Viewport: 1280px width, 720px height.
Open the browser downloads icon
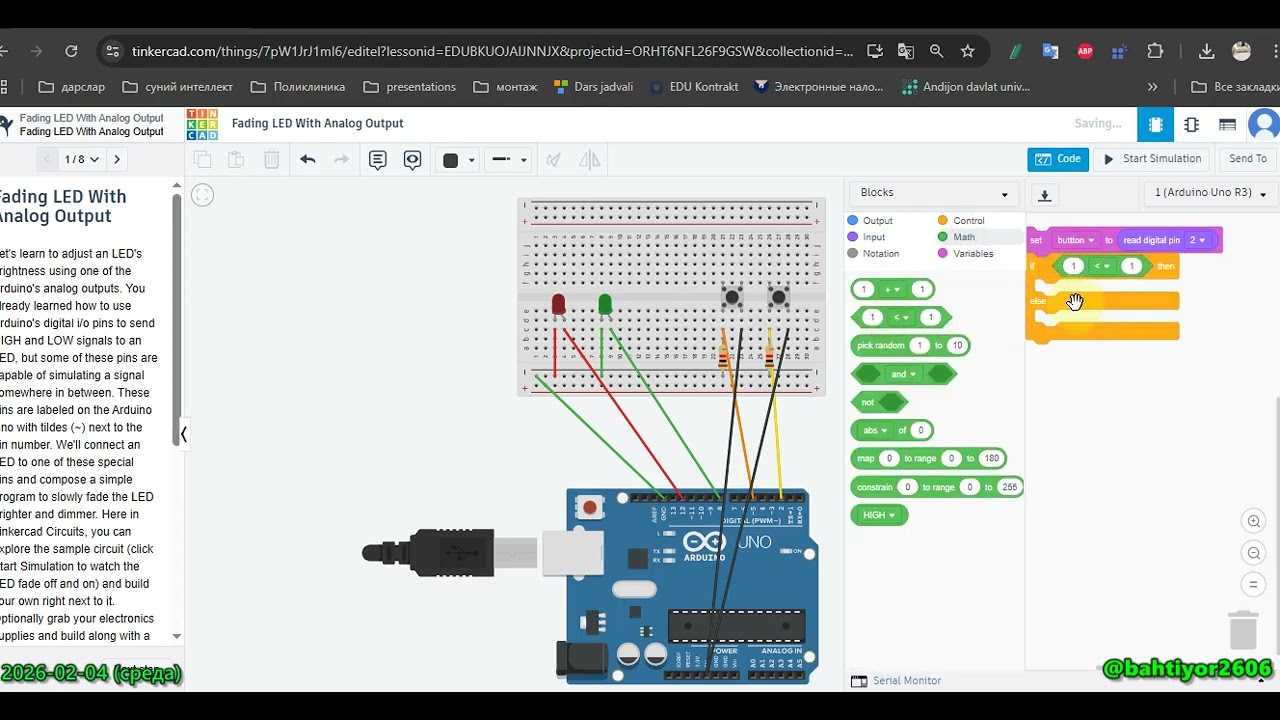point(1206,51)
